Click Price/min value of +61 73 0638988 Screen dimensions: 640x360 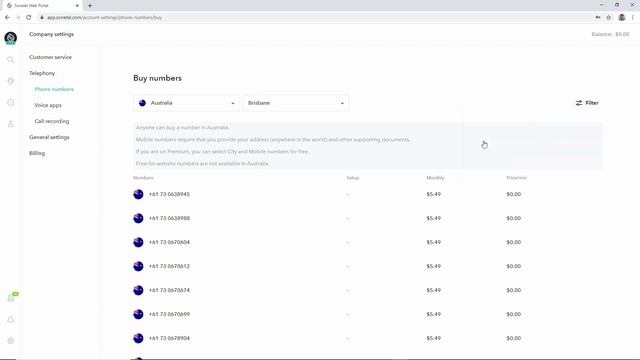pos(513,218)
